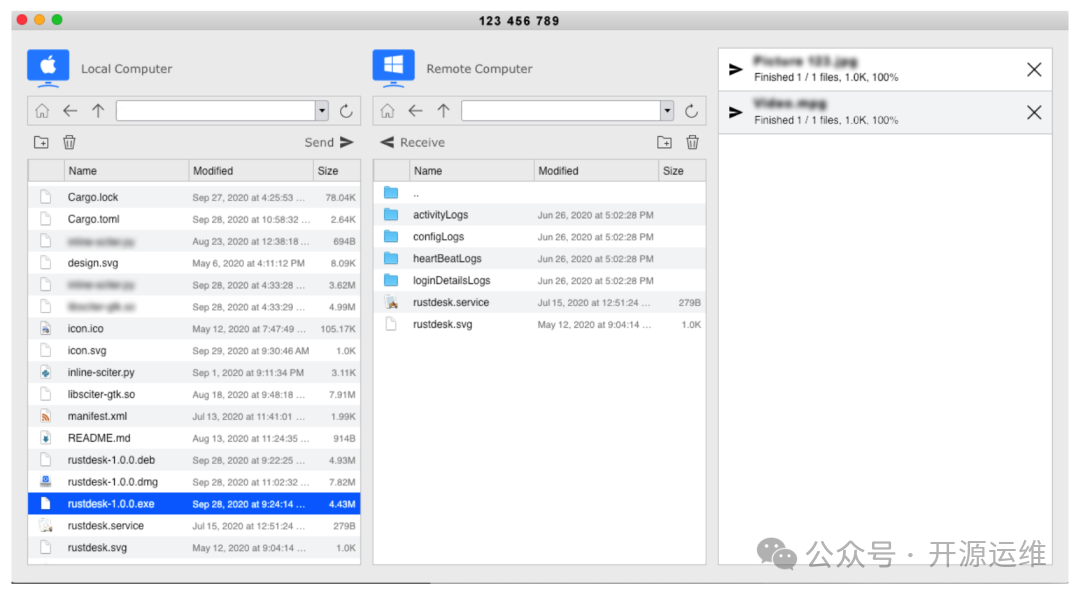Navigate back in Remote Computer panel
The height and width of the screenshot is (597, 1080).
[x=415, y=111]
